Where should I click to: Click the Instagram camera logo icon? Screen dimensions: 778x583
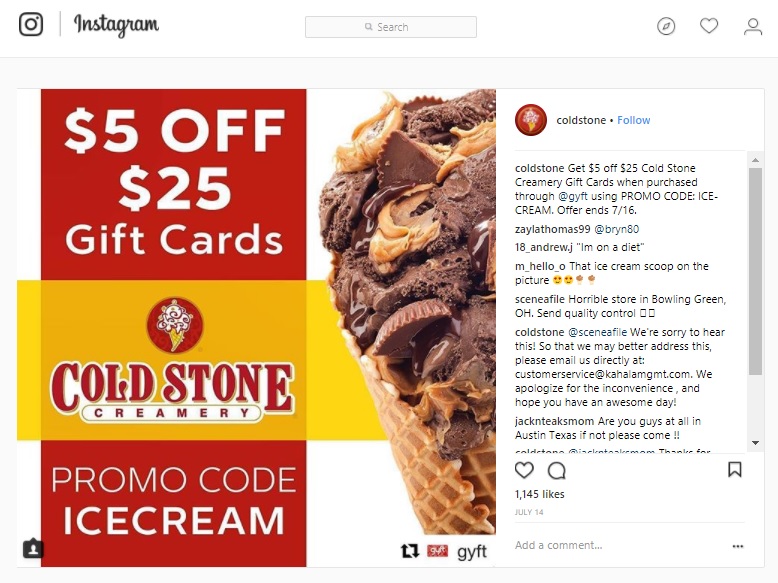click(x=31, y=24)
